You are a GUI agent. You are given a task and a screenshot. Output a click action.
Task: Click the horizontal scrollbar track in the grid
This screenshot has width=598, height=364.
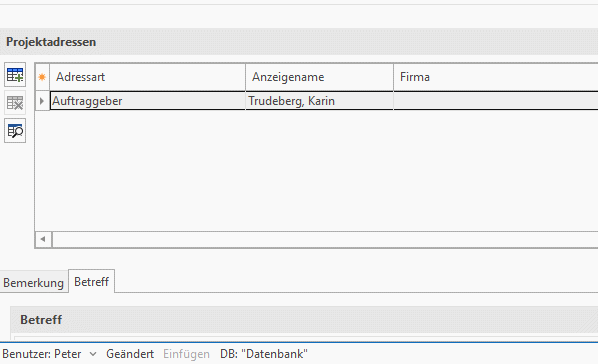pyautogui.click(x=325, y=239)
